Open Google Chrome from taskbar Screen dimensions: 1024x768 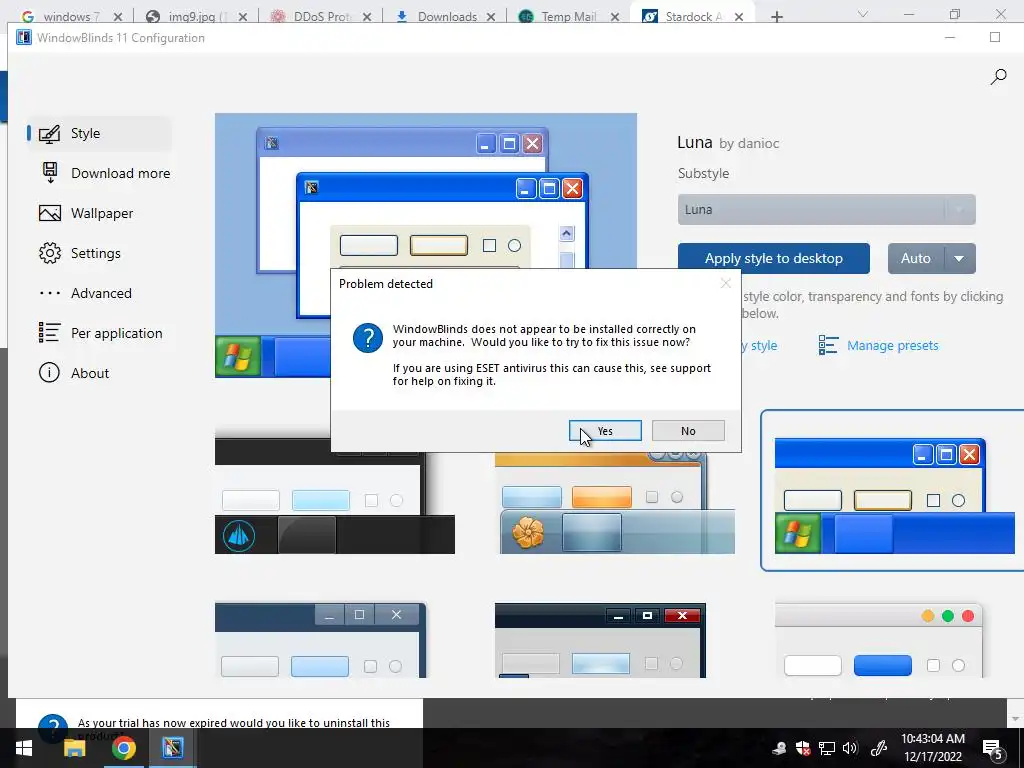click(x=123, y=748)
